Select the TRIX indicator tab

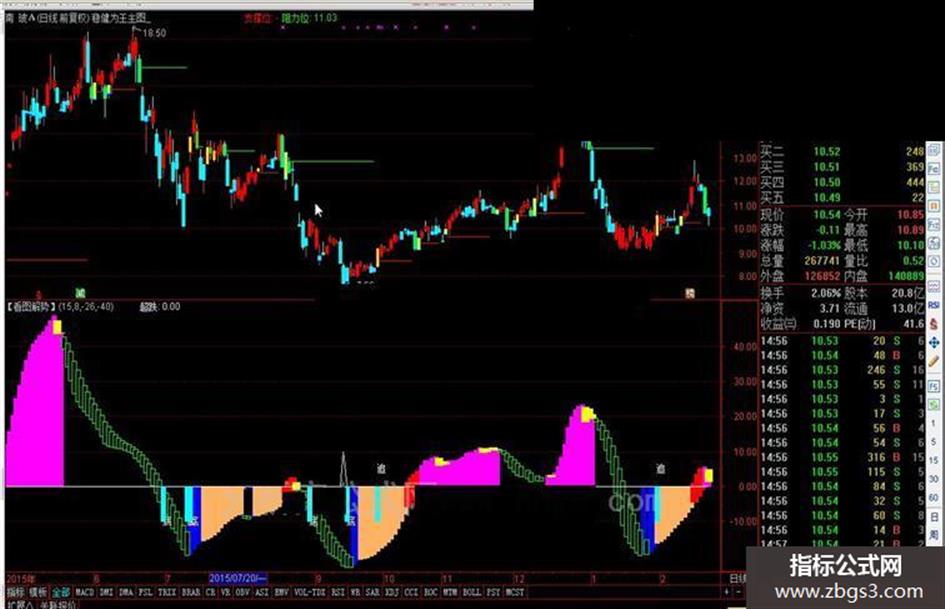[x=167, y=593]
